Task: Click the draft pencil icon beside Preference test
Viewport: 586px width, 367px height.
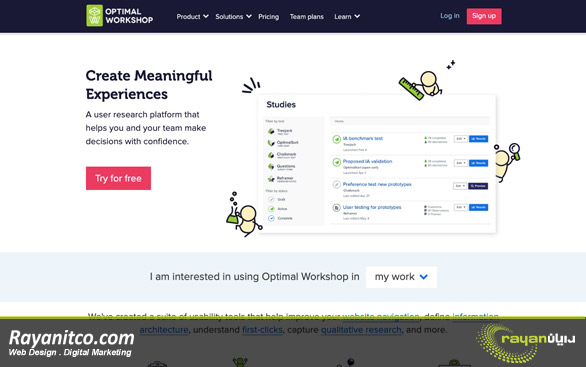Action: click(337, 185)
